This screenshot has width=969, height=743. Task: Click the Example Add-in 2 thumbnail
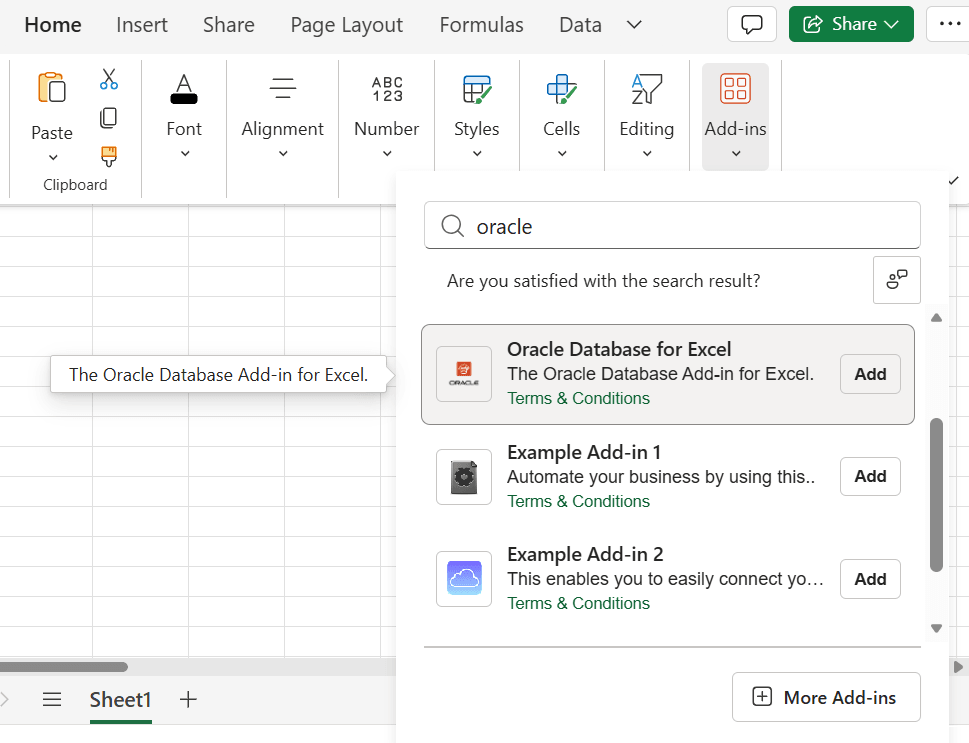[463, 578]
